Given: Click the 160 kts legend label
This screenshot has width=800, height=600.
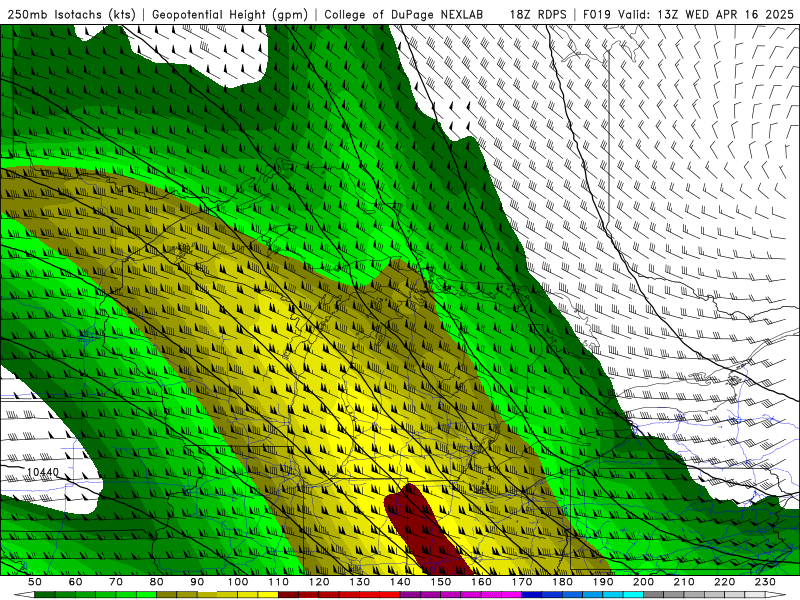Looking at the screenshot, I should coord(482,582).
